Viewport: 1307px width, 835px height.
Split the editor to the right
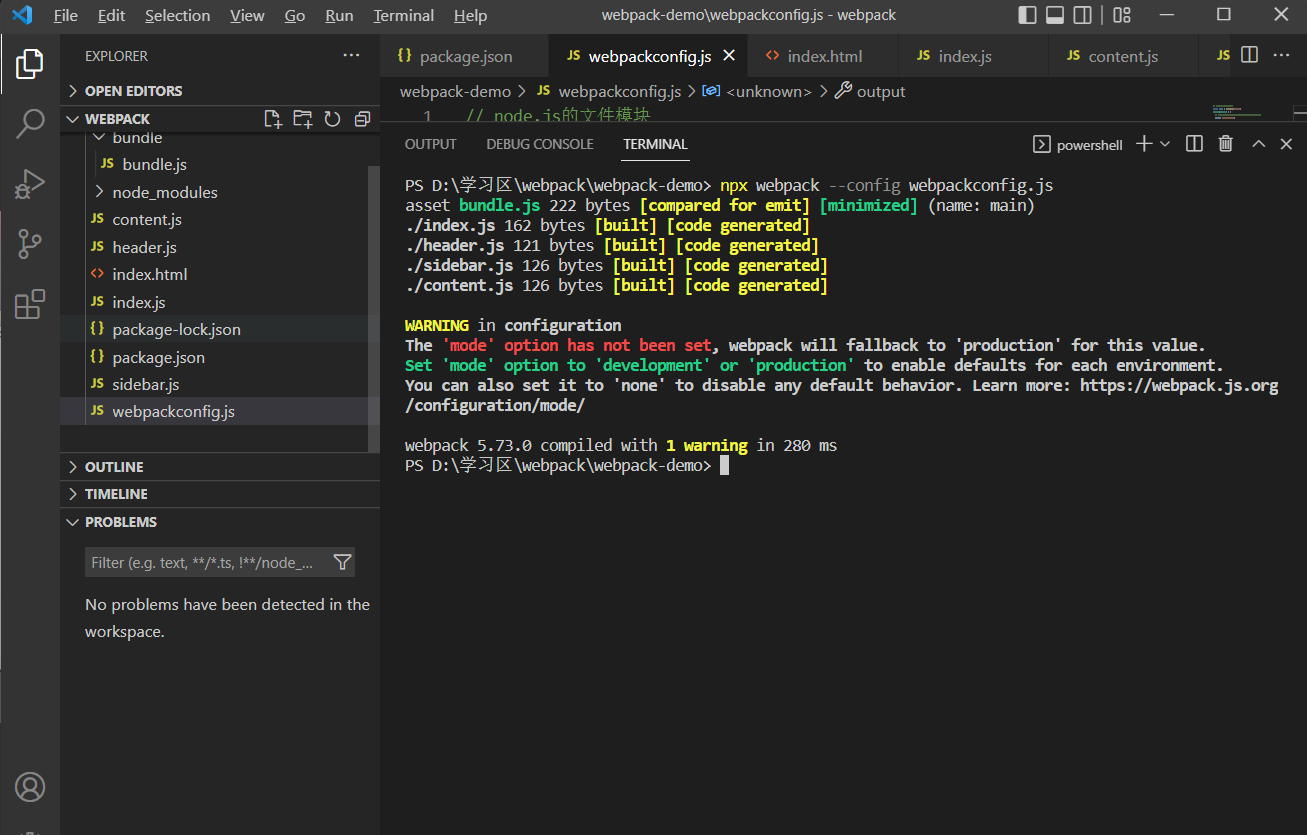click(1249, 55)
